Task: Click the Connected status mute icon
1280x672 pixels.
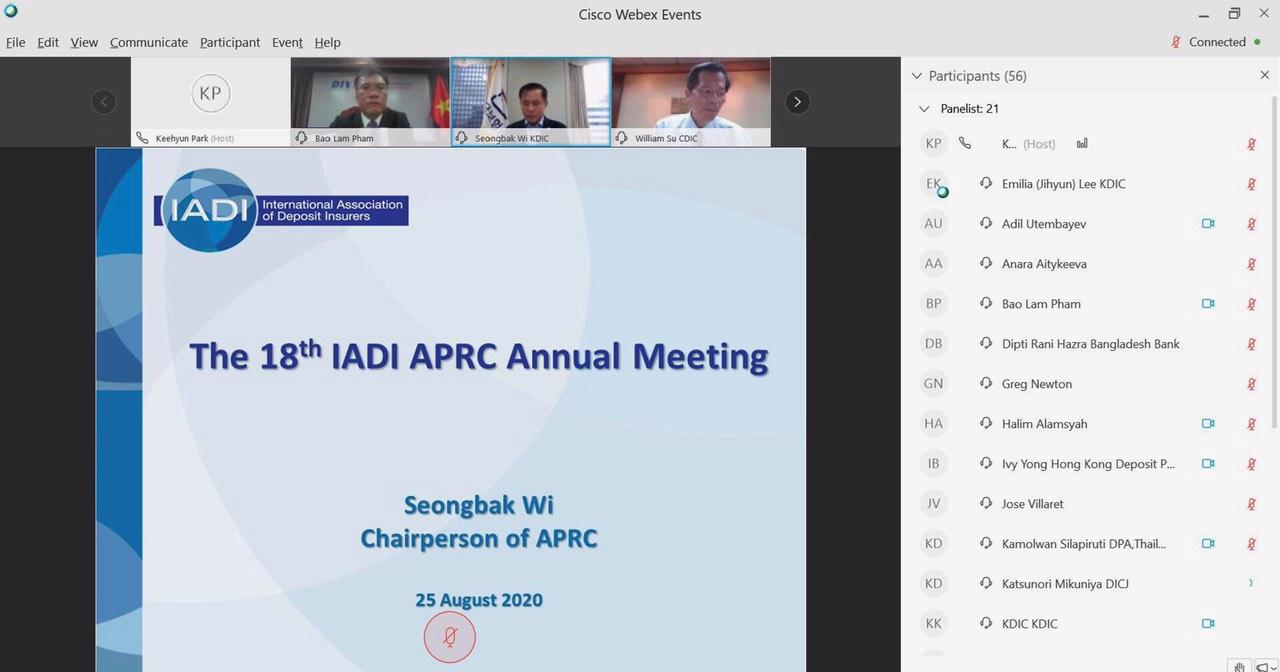Action: [x=1176, y=42]
